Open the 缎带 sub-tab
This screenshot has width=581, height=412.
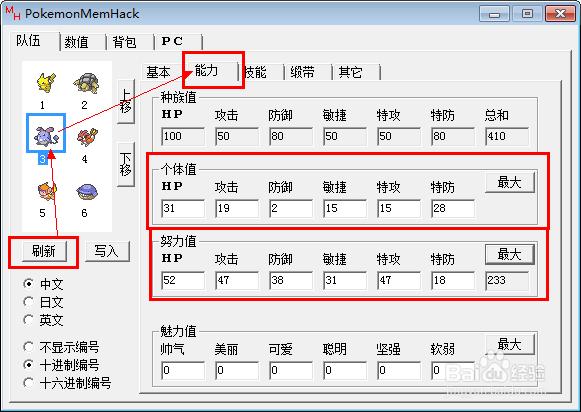coord(308,72)
